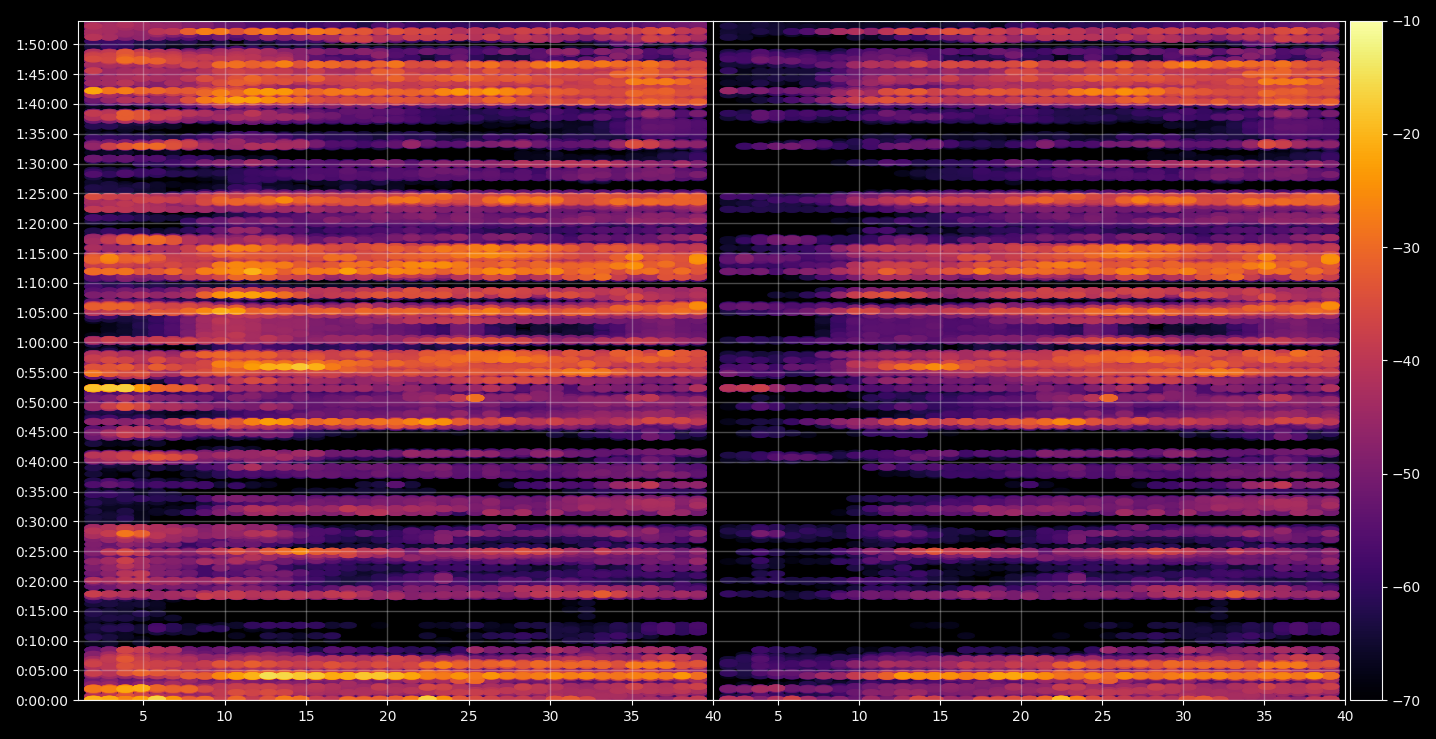The image size is (1436, 739).
Task: Click x-axis tick 35 under left heatmap
Action: coord(632,717)
